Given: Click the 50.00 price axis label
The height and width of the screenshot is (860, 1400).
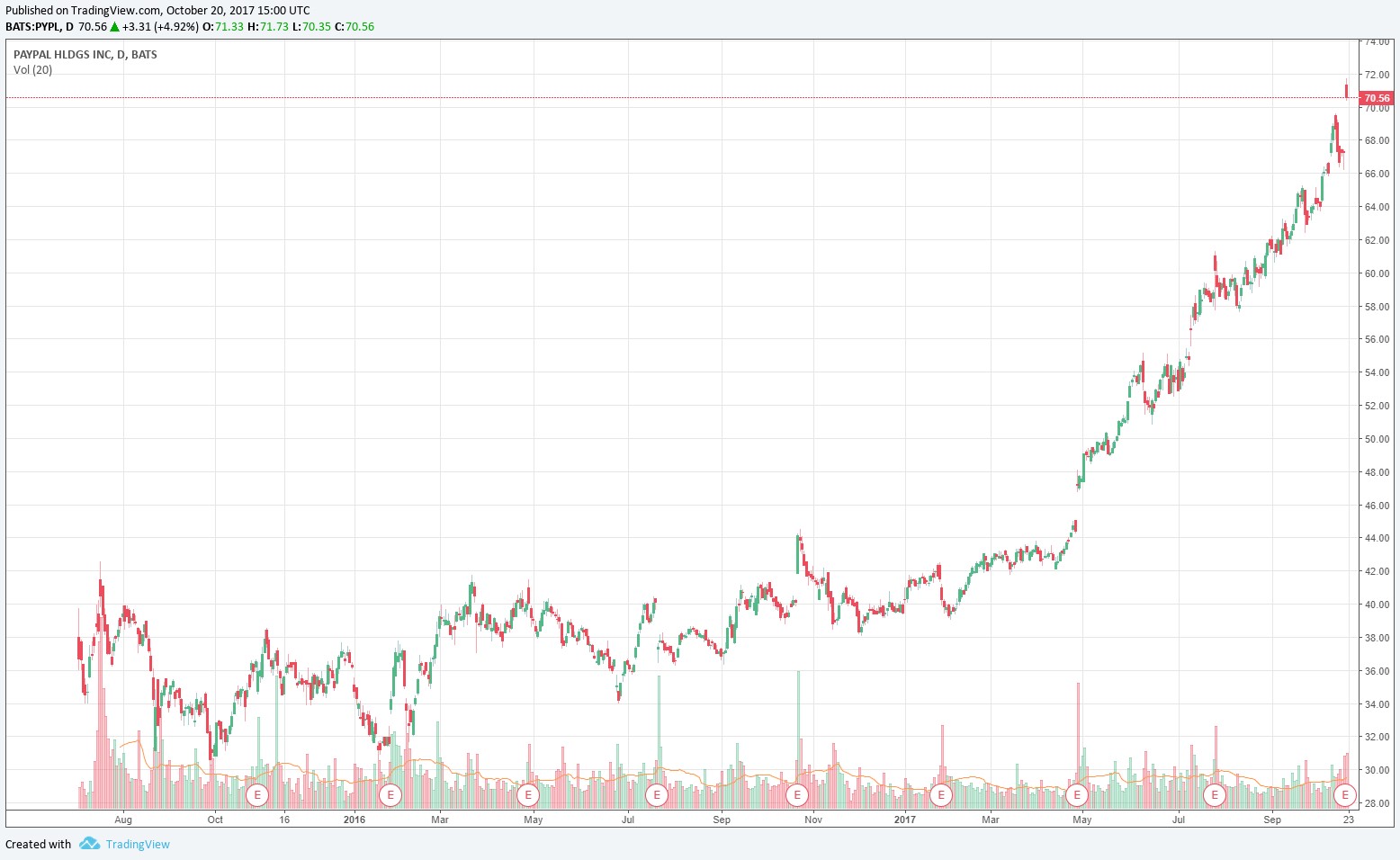Looking at the screenshot, I should (1377, 439).
